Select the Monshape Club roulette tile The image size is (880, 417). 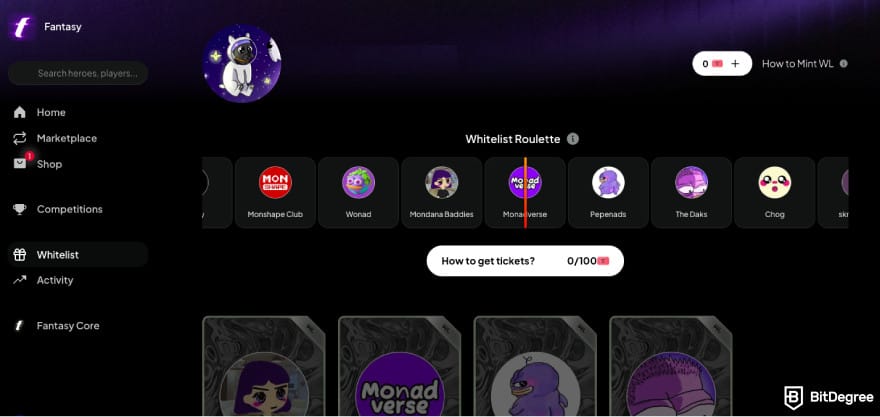coord(275,193)
